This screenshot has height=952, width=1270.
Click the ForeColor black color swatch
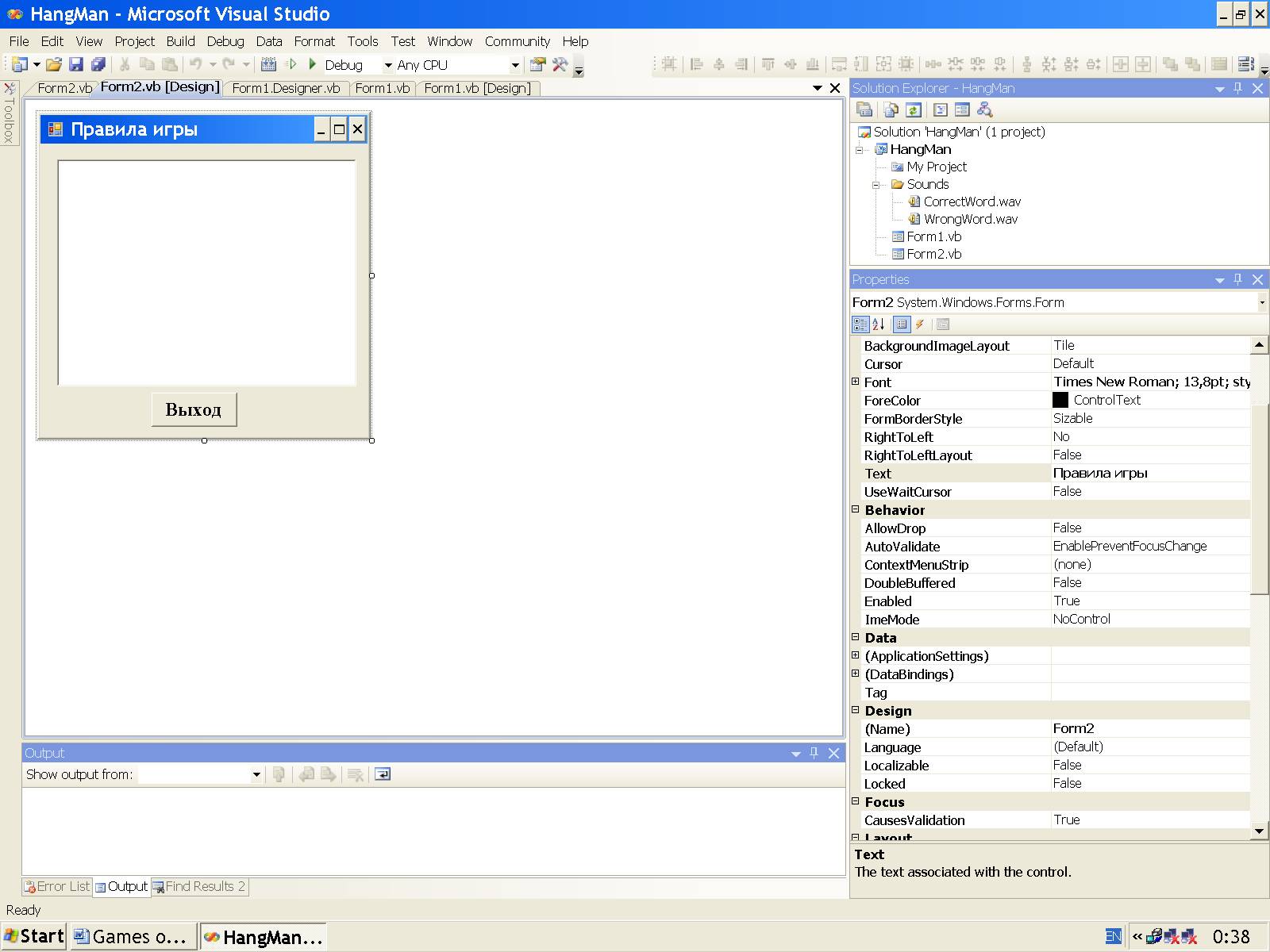[1060, 400]
